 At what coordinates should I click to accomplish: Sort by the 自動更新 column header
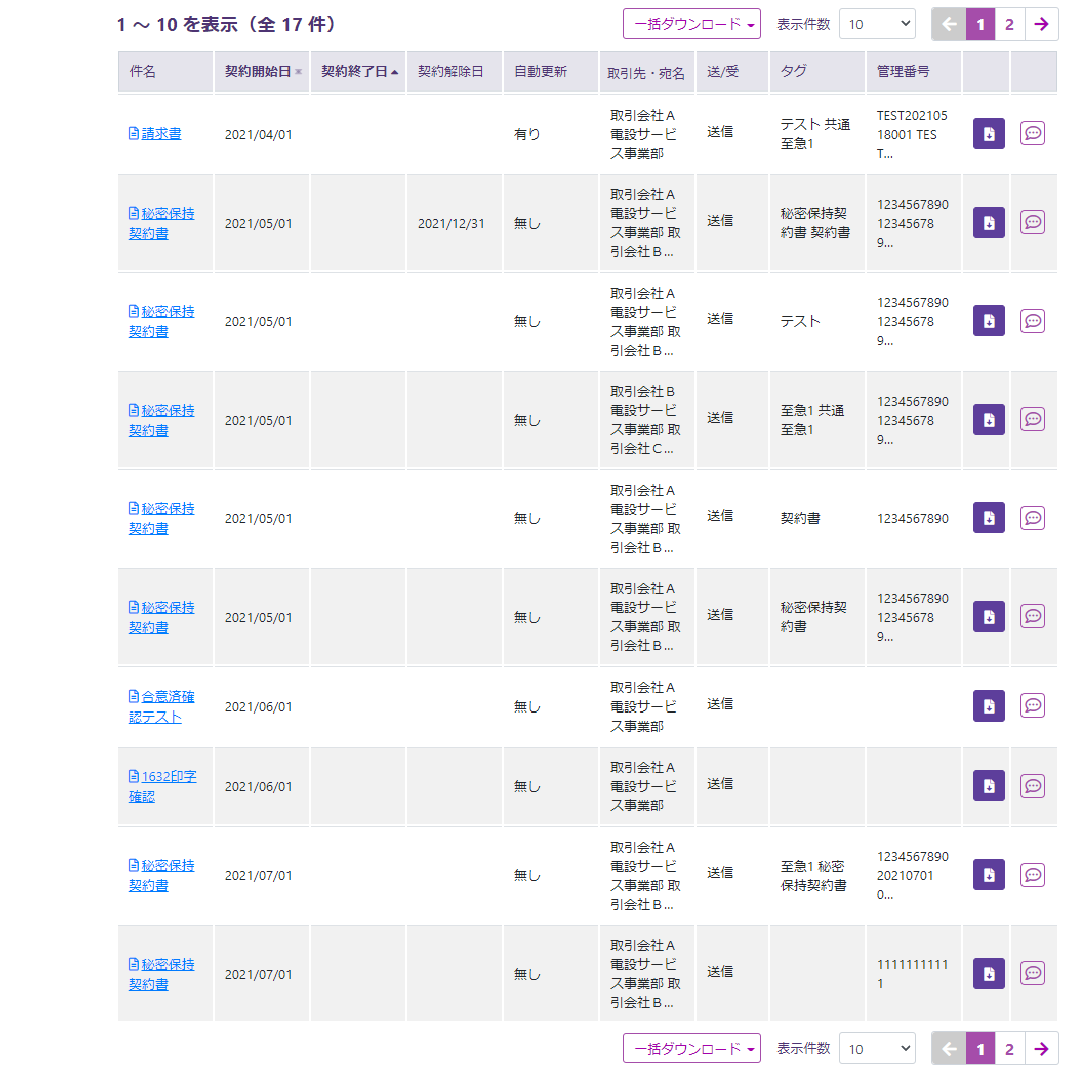pyautogui.click(x=550, y=72)
